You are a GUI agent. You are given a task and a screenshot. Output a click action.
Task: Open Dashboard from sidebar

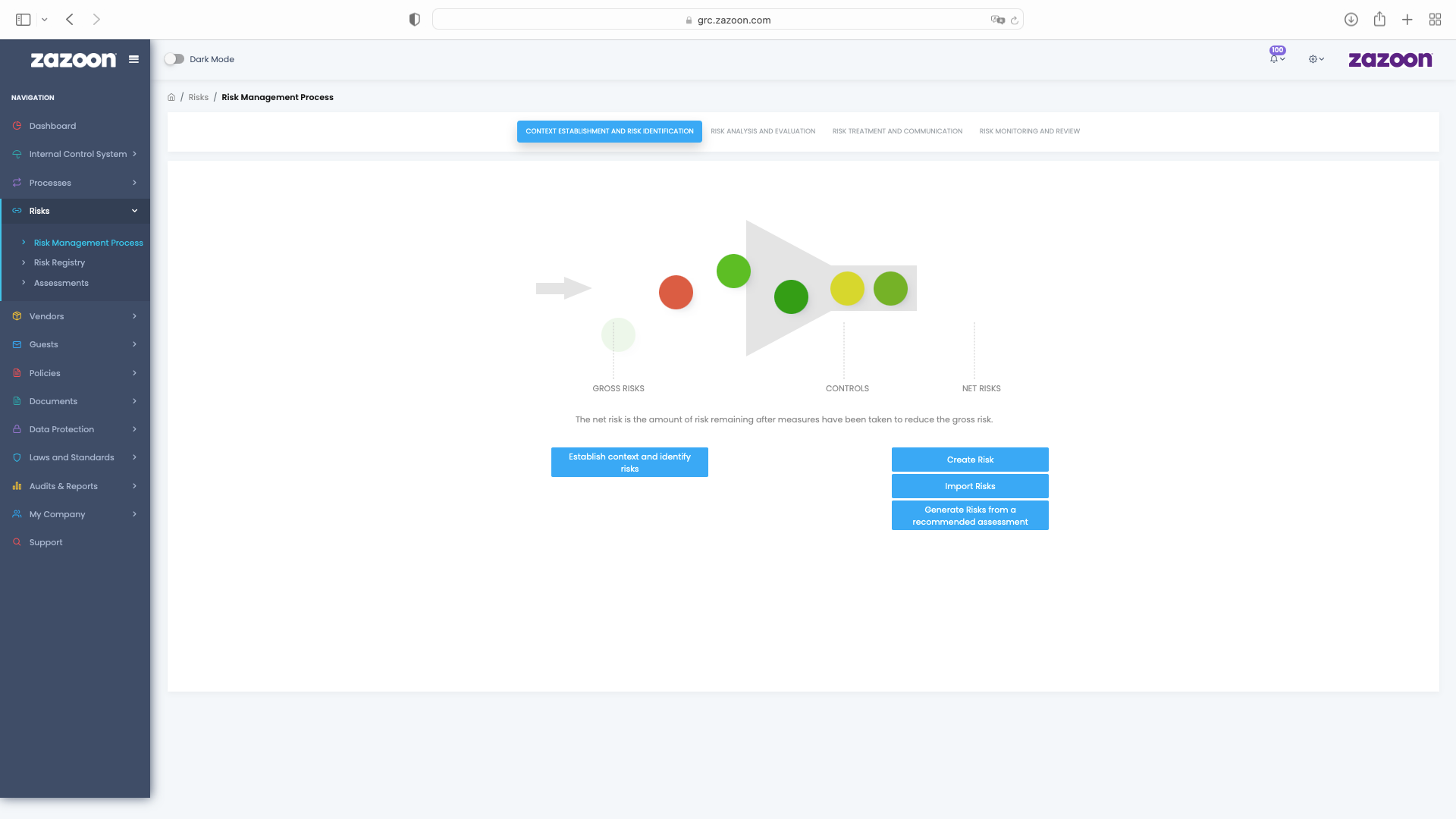coord(52,126)
